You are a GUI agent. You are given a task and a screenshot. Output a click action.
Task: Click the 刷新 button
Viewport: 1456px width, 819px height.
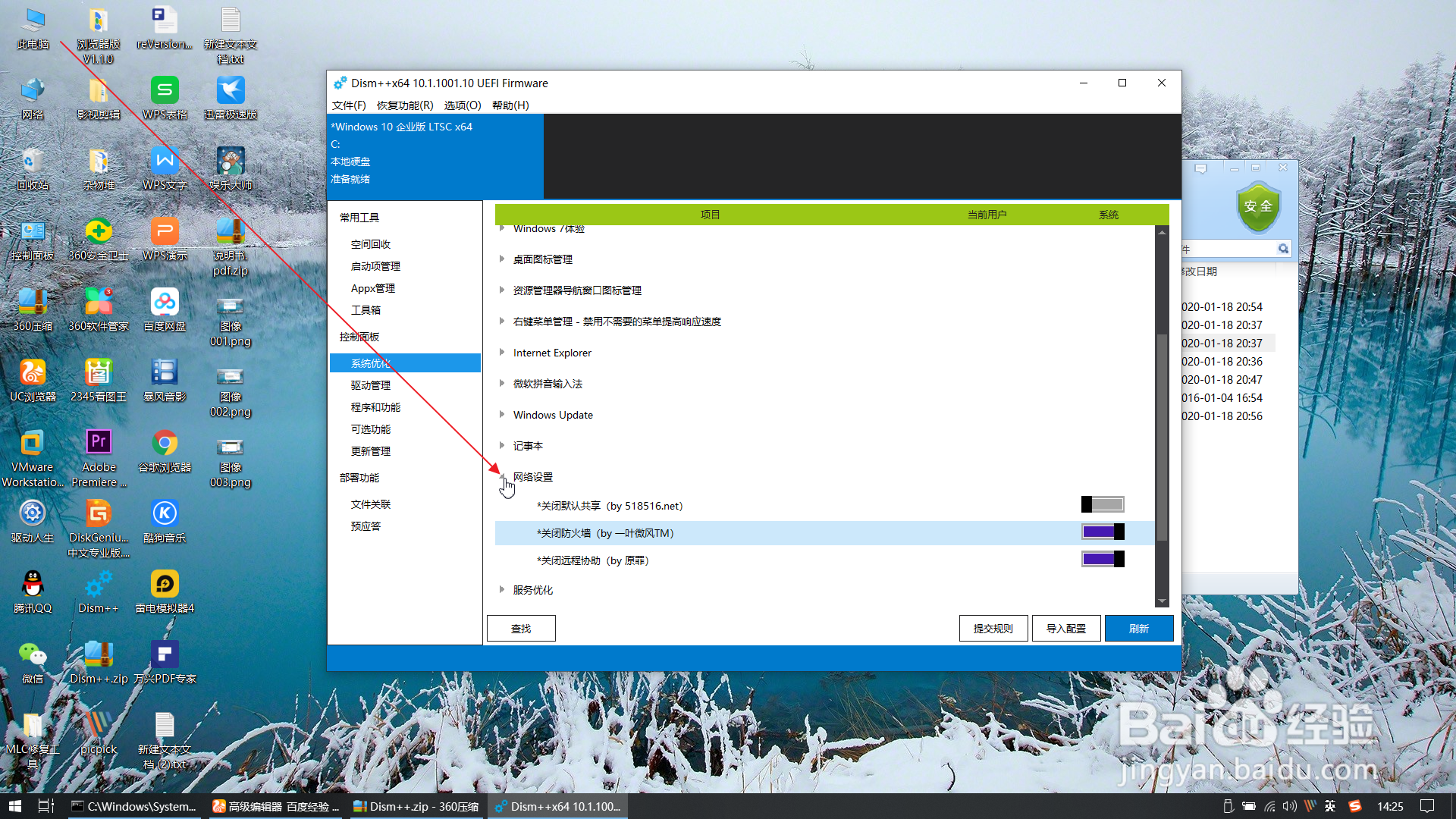pos(1138,629)
